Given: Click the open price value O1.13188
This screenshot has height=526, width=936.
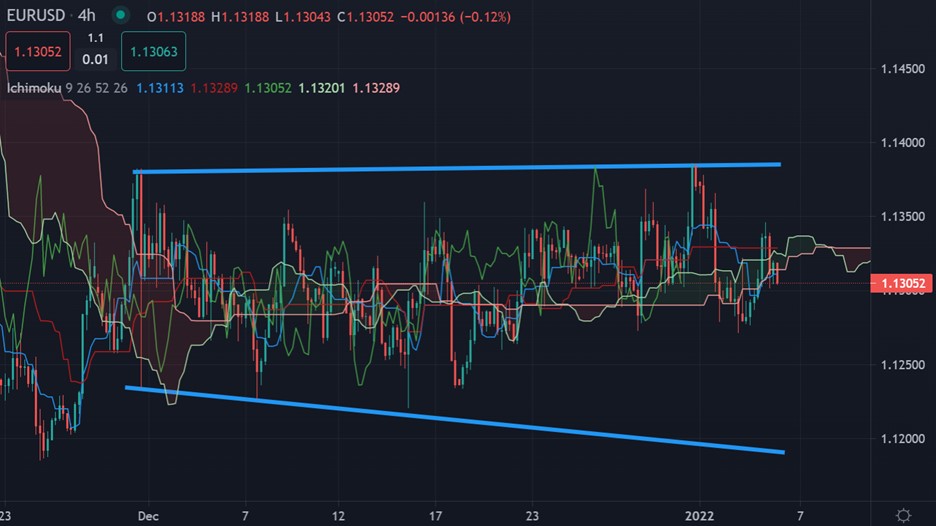Looking at the screenshot, I should pos(176,17).
